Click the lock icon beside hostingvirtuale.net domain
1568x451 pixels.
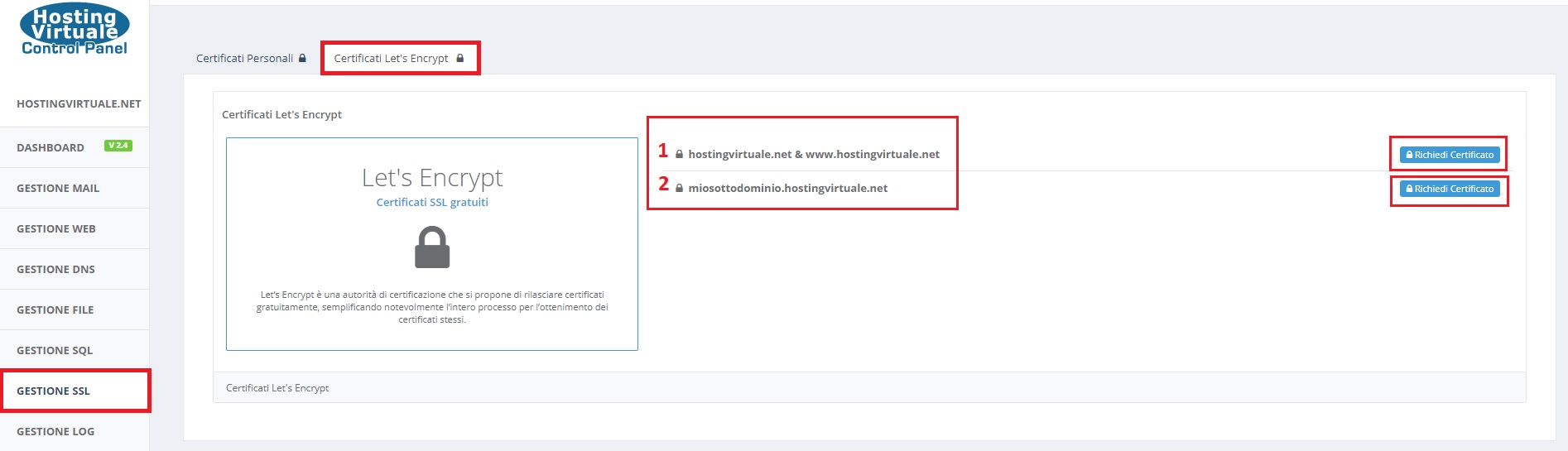point(679,154)
